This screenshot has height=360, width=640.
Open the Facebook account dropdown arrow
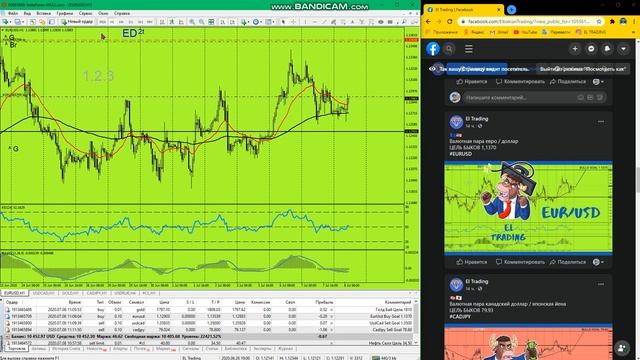coord(623,49)
